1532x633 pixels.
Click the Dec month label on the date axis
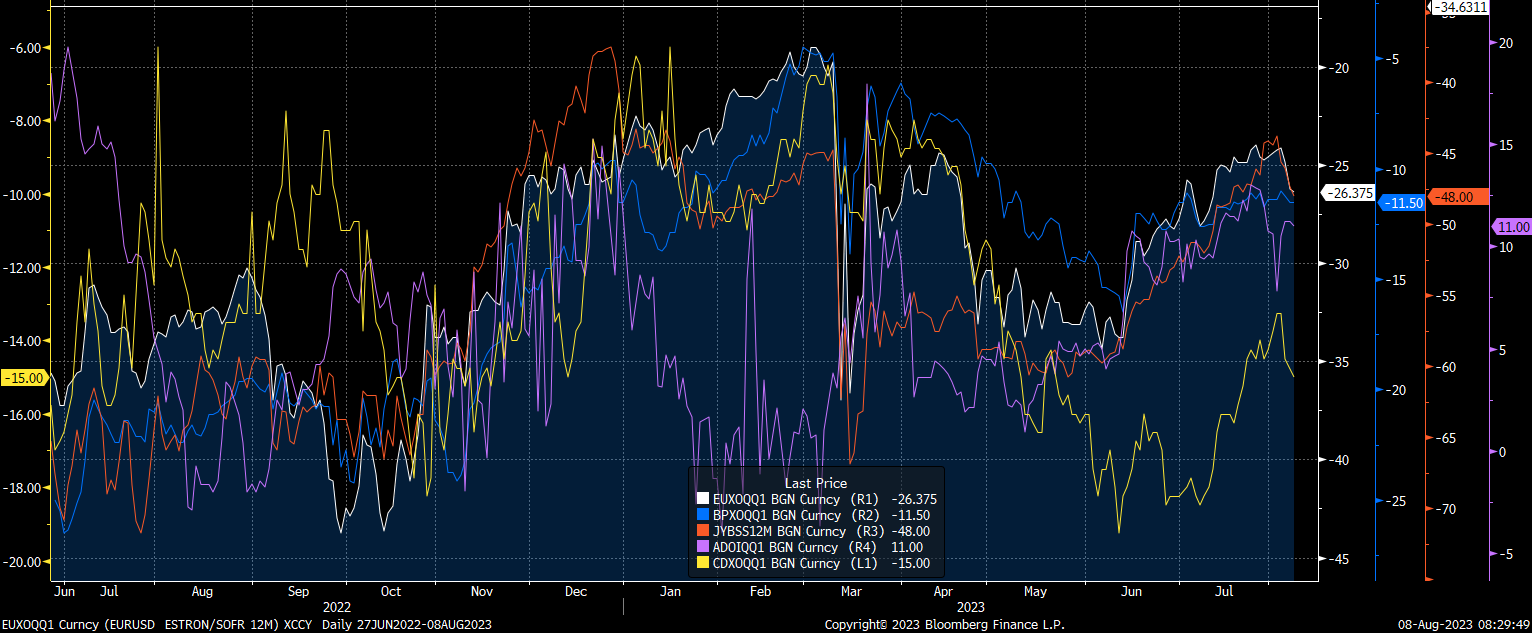tap(576, 592)
